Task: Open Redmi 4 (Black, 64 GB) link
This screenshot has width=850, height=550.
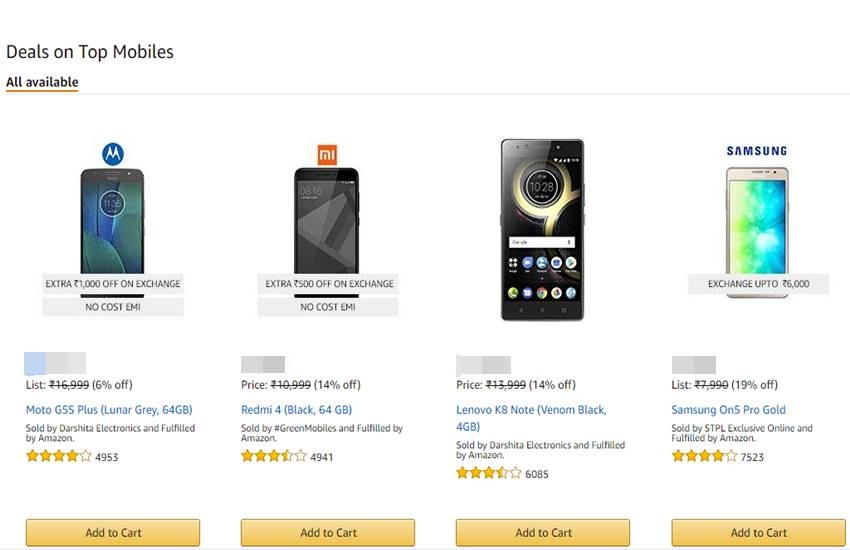Action: 296,410
